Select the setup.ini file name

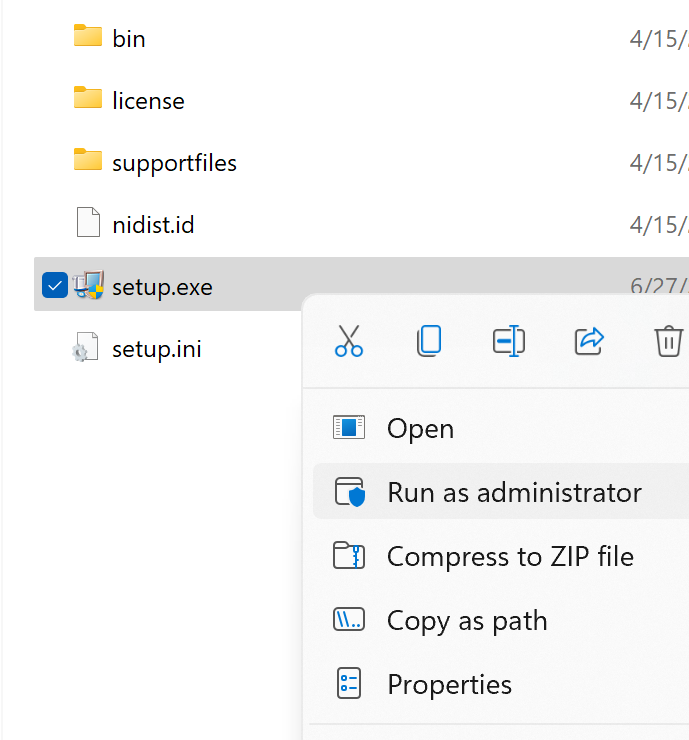(157, 349)
